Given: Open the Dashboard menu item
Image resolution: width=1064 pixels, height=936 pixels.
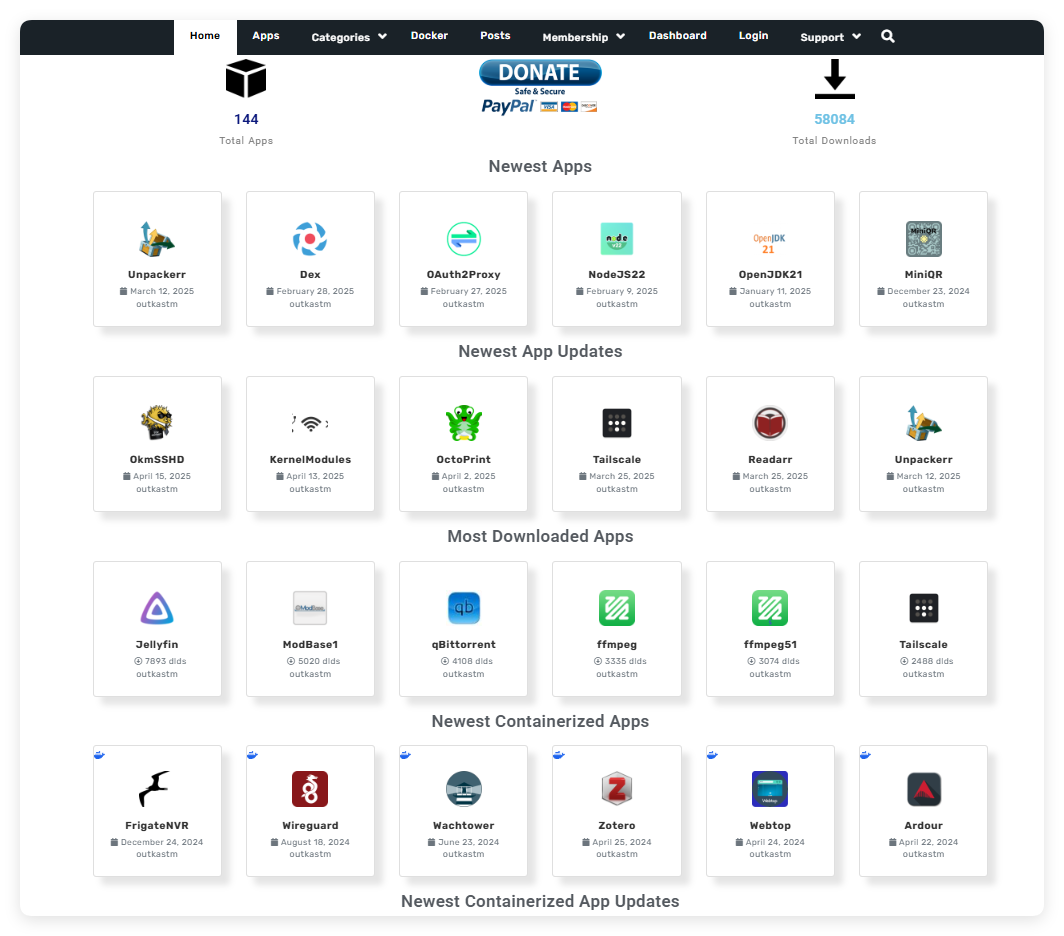Looking at the screenshot, I should point(677,36).
